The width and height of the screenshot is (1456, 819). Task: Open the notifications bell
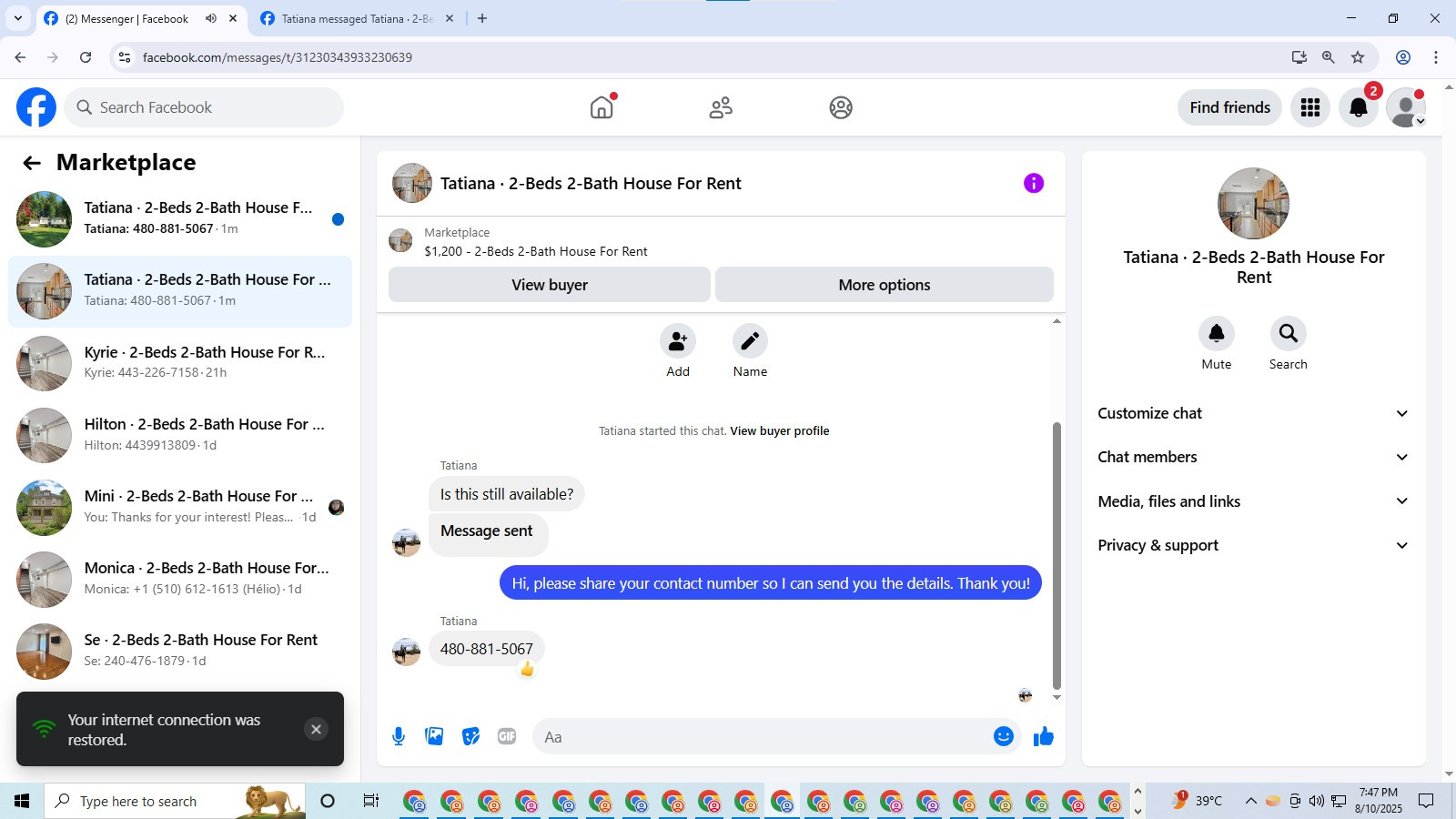pos(1359,107)
